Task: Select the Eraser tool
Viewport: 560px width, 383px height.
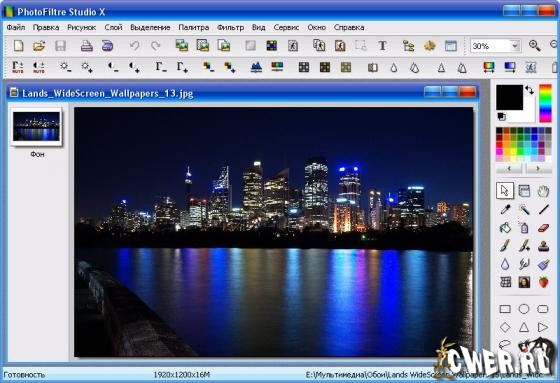Action: [x=543, y=228]
